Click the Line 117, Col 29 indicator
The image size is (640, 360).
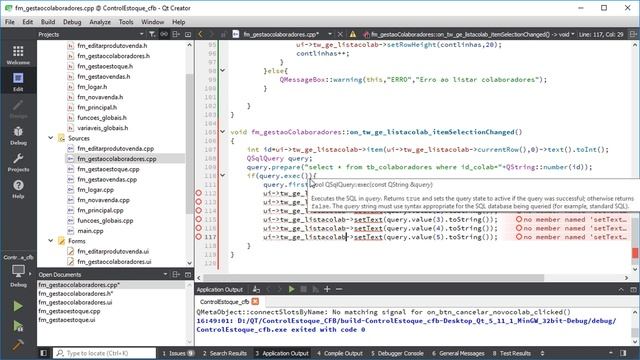tap(601, 34)
